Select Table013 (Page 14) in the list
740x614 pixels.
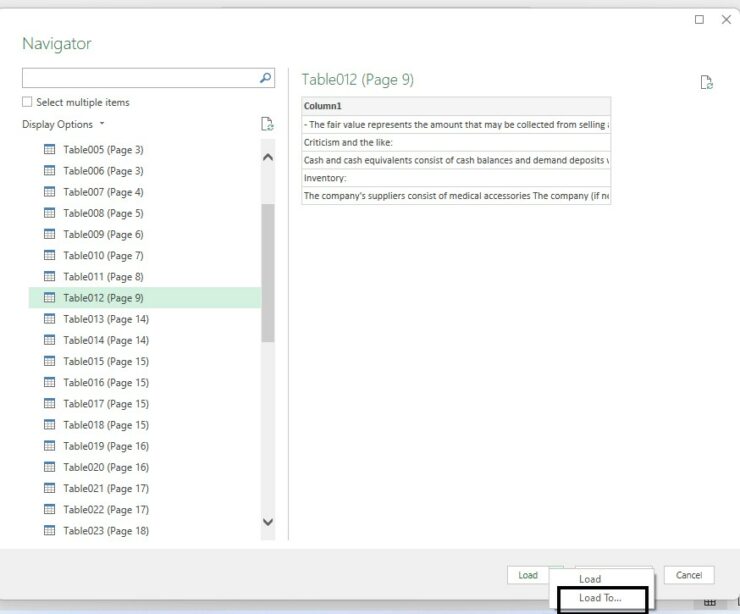pos(105,319)
